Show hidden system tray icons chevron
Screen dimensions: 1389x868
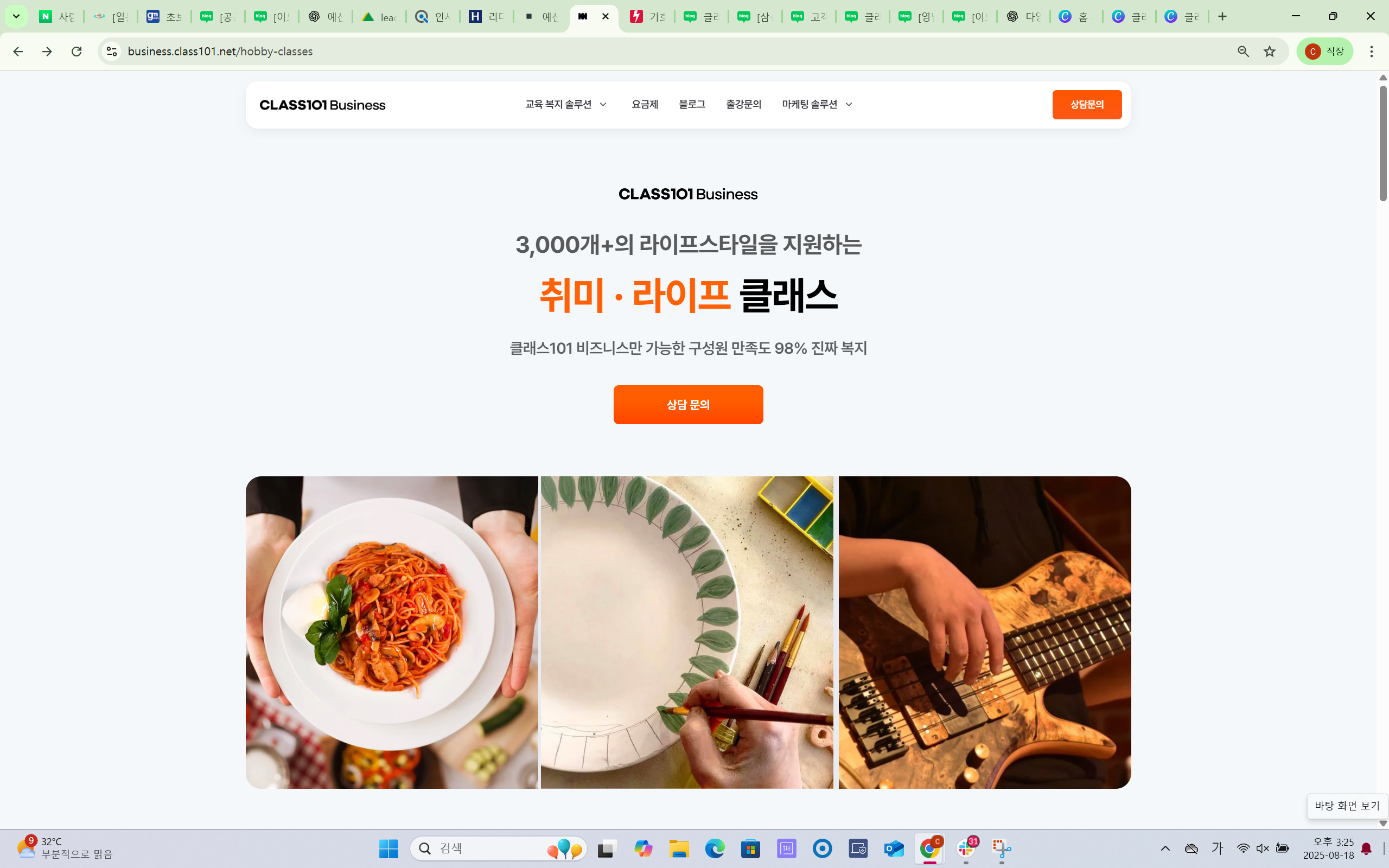coord(1165,848)
